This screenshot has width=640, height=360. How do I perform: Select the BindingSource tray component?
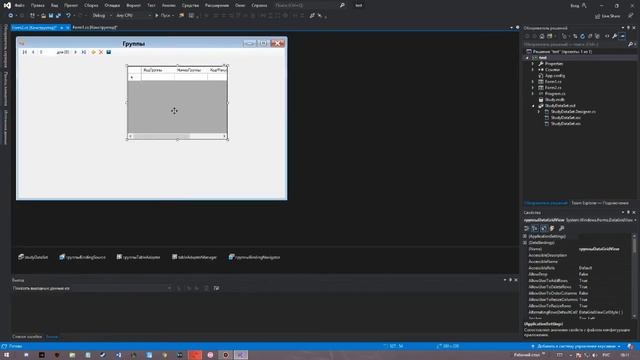click(82, 257)
